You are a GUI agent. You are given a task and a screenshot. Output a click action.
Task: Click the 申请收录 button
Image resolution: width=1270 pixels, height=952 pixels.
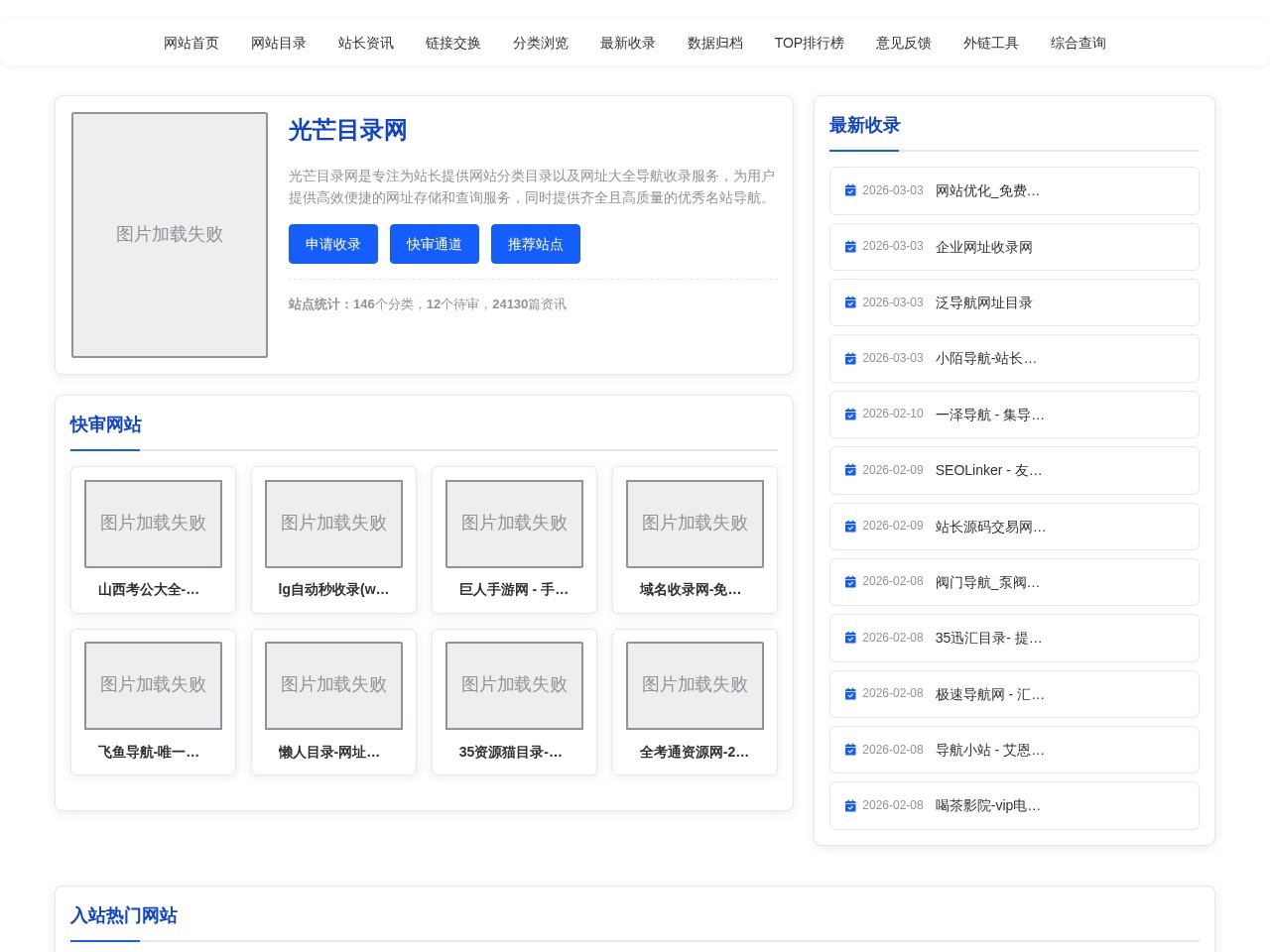point(332,244)
